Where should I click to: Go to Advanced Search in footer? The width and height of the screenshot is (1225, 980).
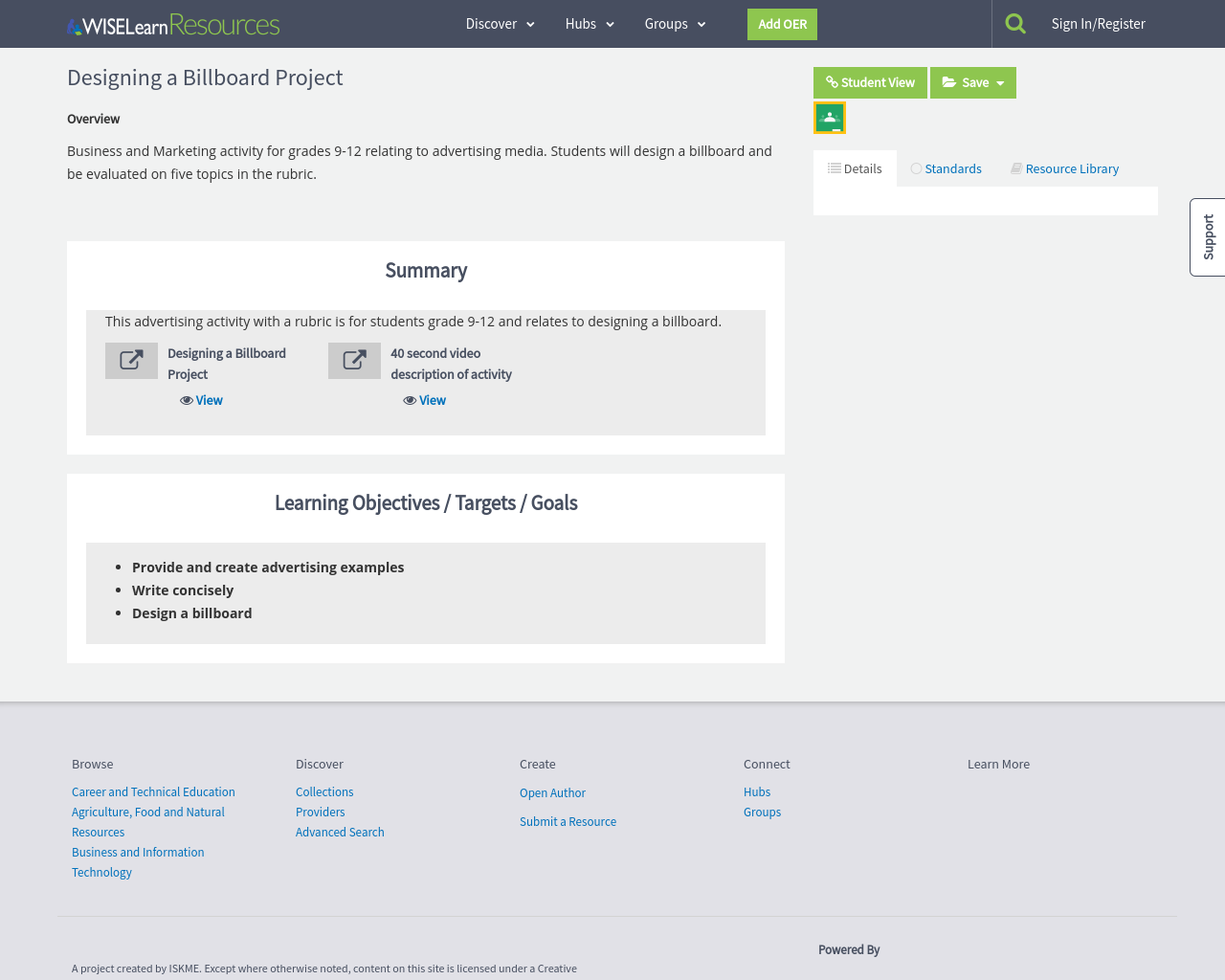coord(340,832)
